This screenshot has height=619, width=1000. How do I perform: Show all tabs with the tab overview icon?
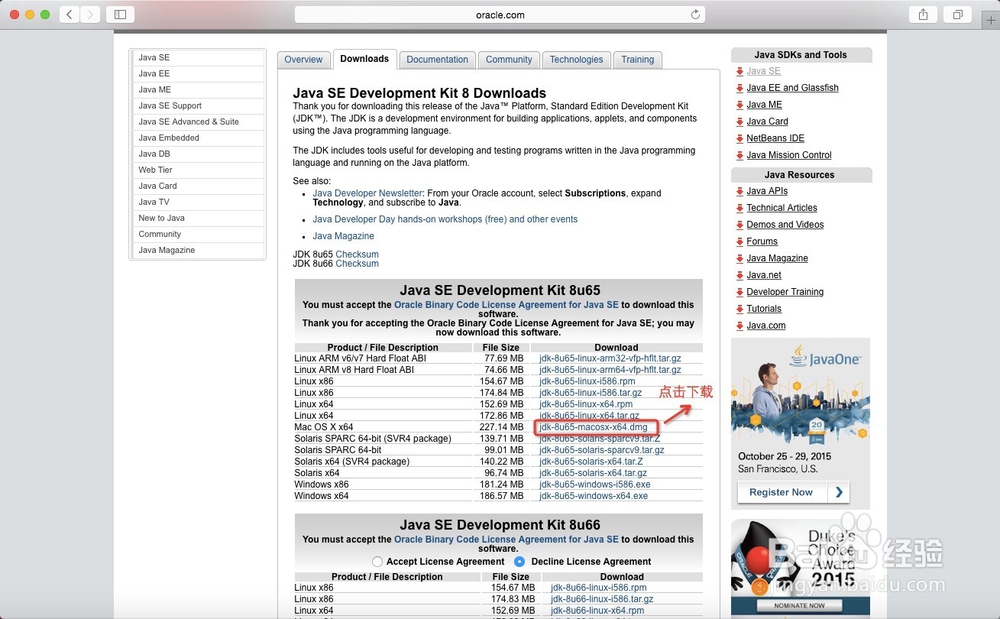[x=957, y=14]
